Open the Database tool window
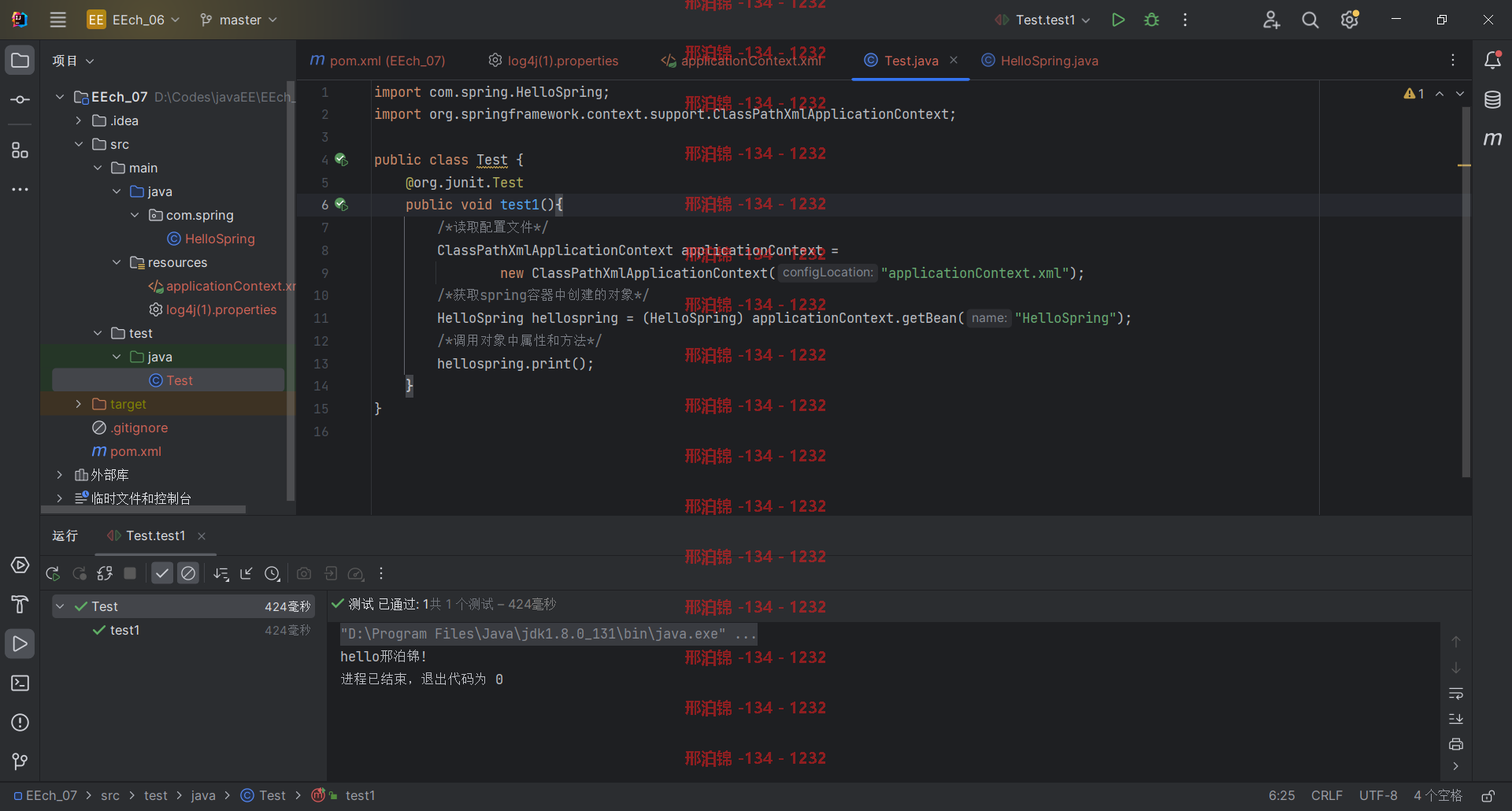Viewport: 1512px width, 811px height. click(x=1492, y=100)
